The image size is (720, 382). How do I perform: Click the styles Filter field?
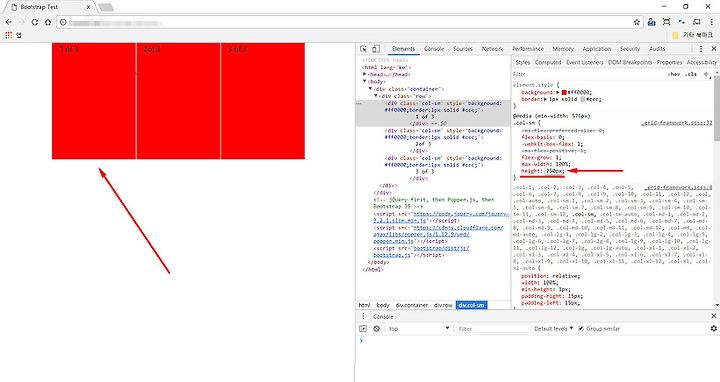tap(588, 74)
